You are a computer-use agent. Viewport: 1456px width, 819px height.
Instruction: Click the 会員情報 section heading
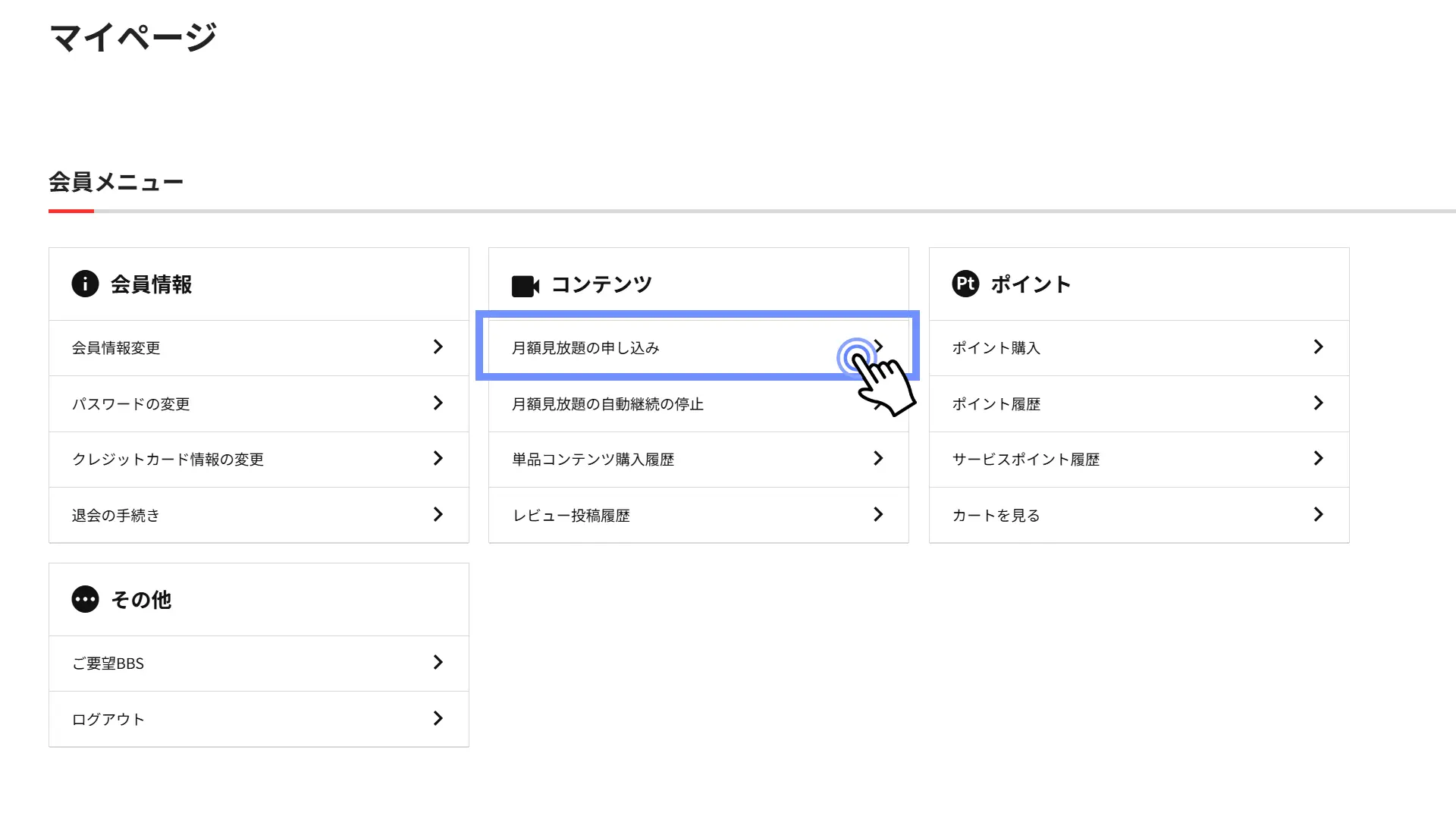click(151, 284)
